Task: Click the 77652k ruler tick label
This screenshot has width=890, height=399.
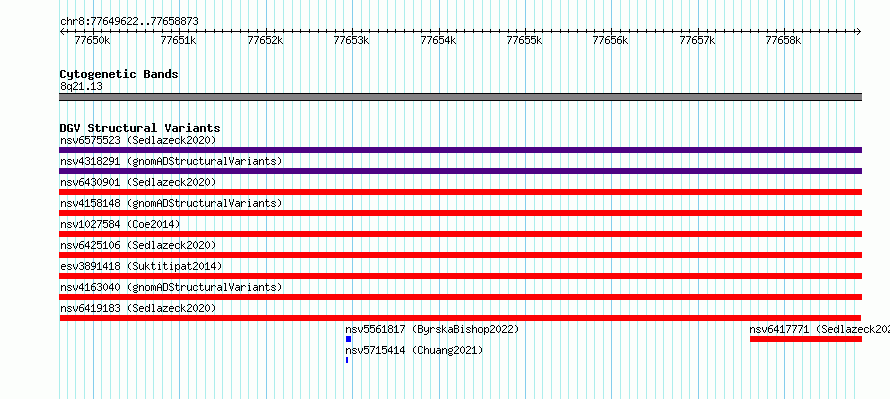Action: coord(266,40)
